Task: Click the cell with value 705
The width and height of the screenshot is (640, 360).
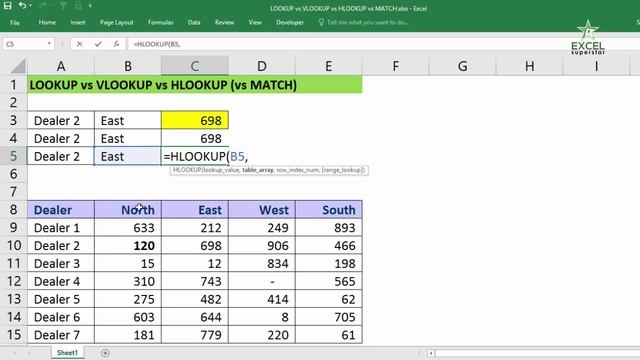Action: [329, 317]
